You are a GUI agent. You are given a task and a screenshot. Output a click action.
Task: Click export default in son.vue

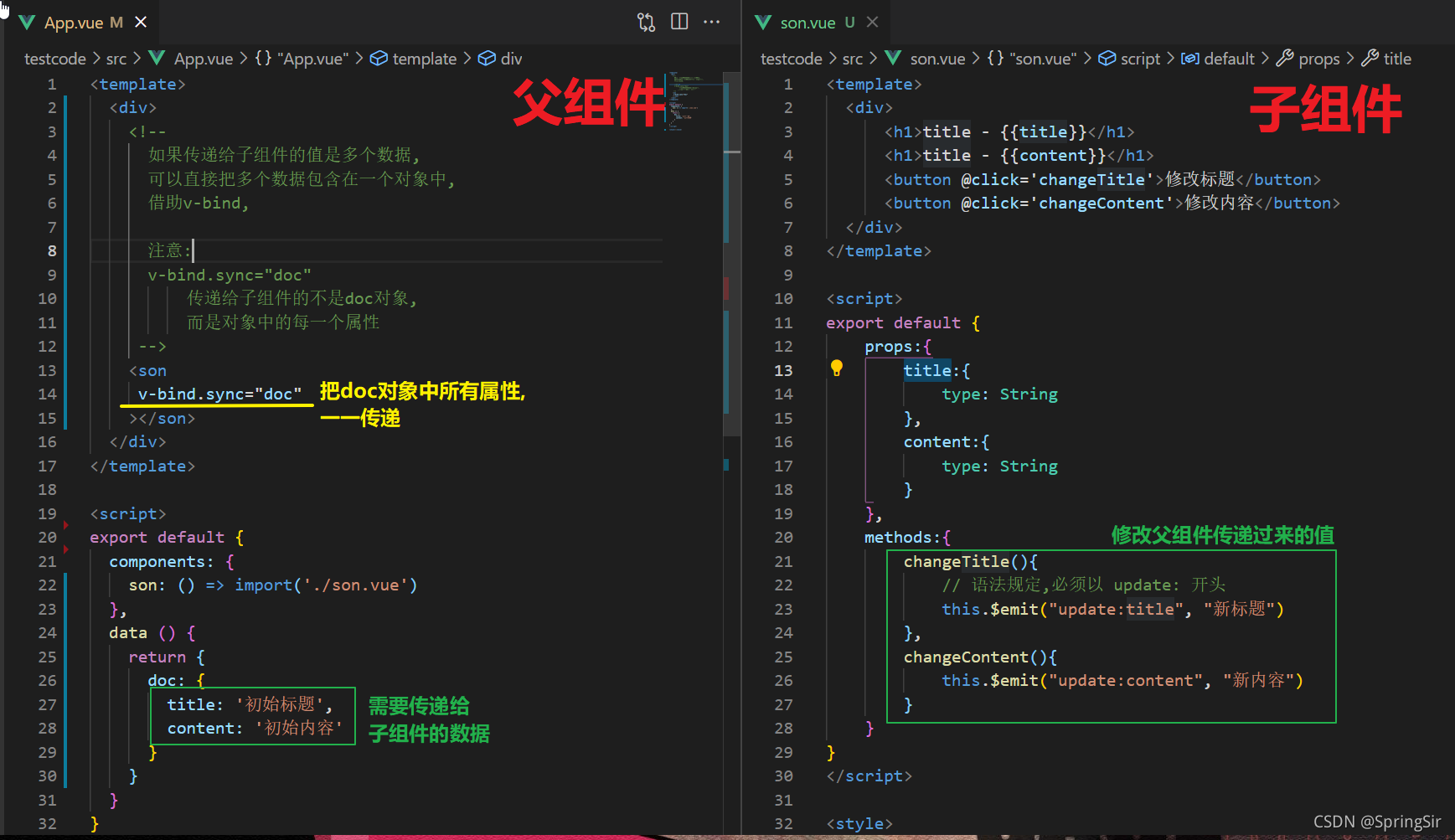[893, 322]
